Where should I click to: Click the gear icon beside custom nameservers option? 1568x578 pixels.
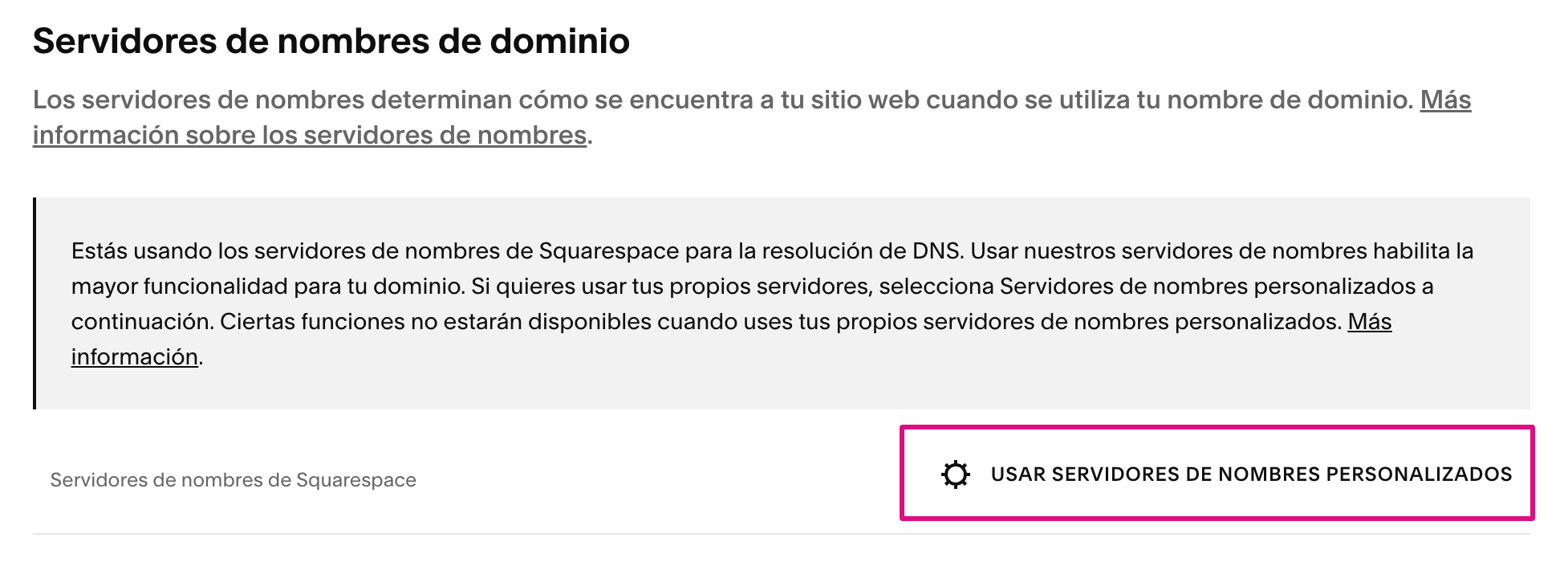point(955,474)
